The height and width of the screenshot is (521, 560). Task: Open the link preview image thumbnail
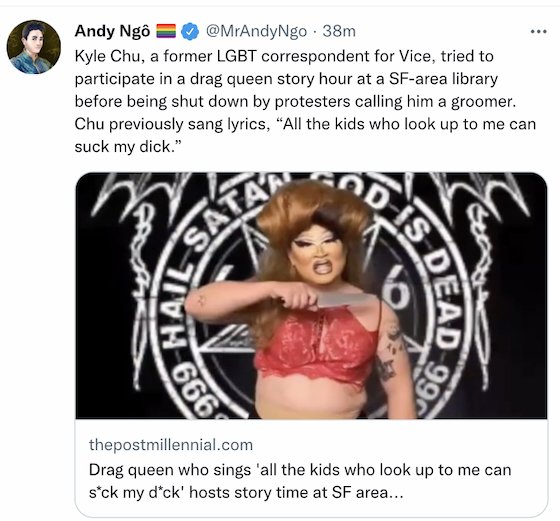pos(311,296)
